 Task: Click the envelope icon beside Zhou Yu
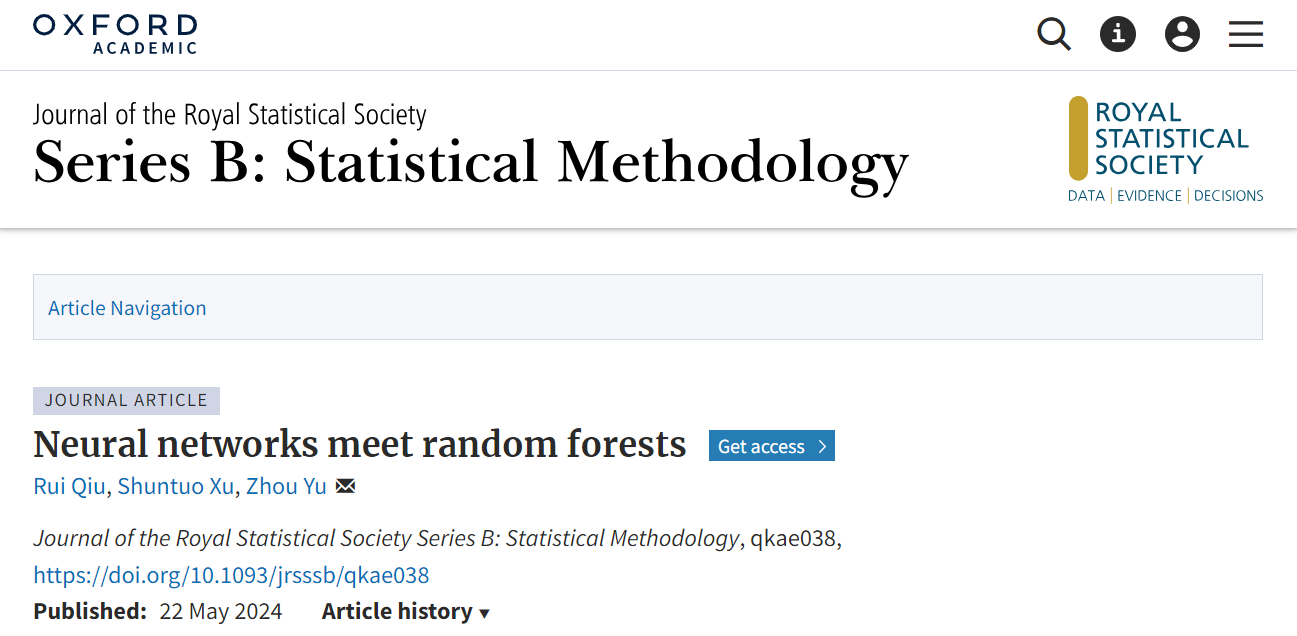[x=346, y=487]
